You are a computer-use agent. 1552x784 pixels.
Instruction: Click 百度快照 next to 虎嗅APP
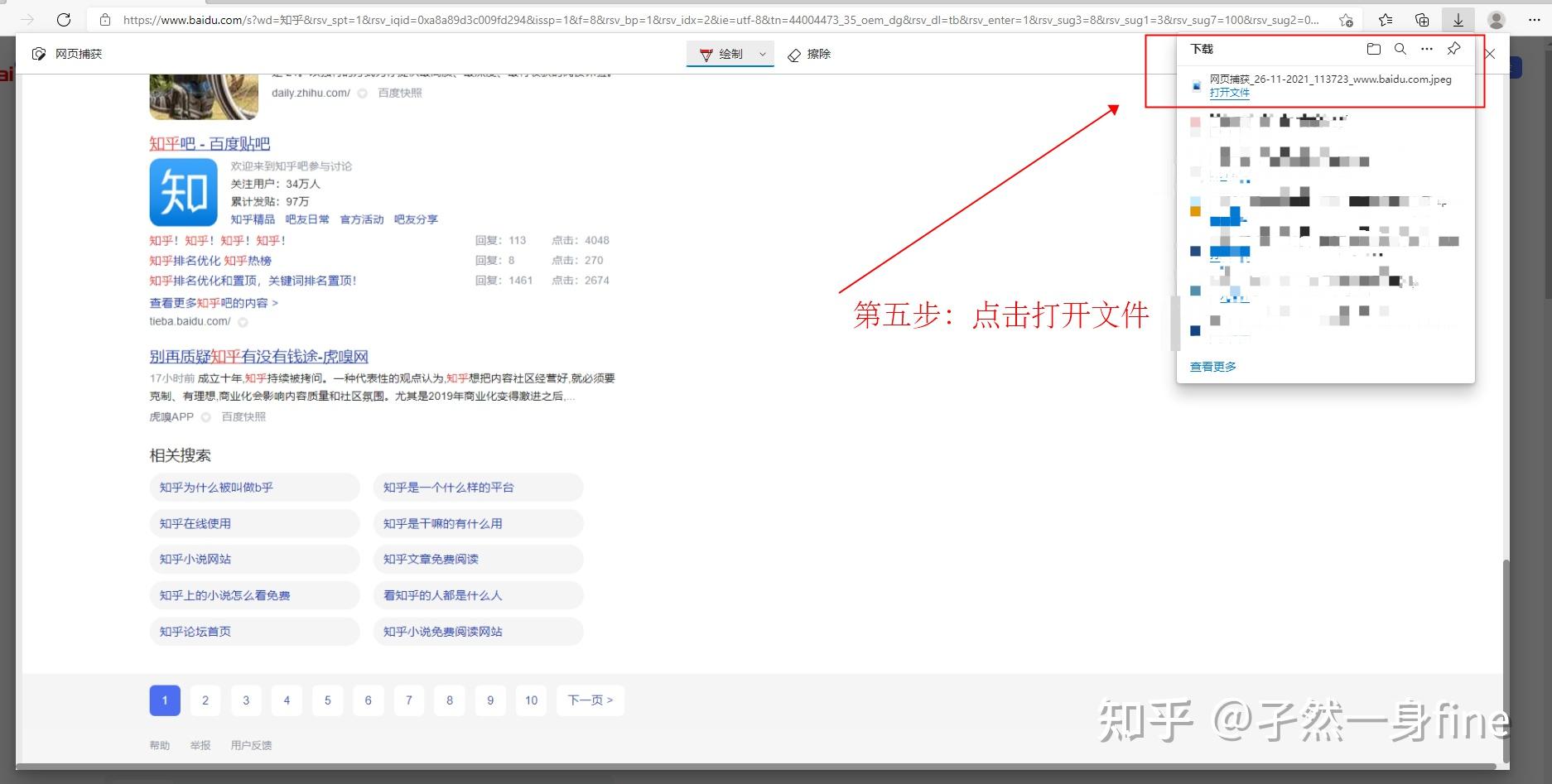[x=243, y=416]
